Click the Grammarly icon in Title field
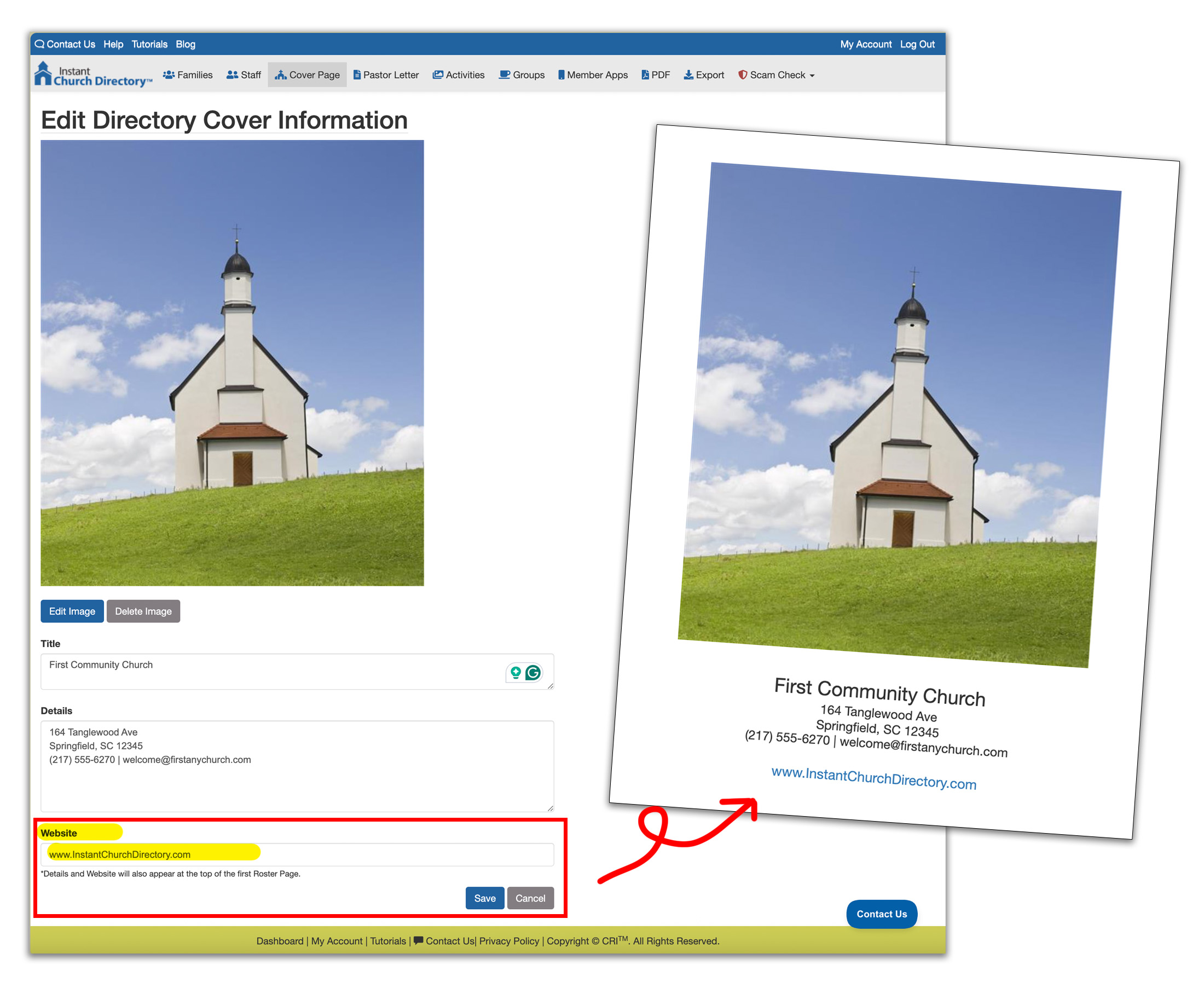The height and width of the screenshot is (988, 1204). point(532,673)
